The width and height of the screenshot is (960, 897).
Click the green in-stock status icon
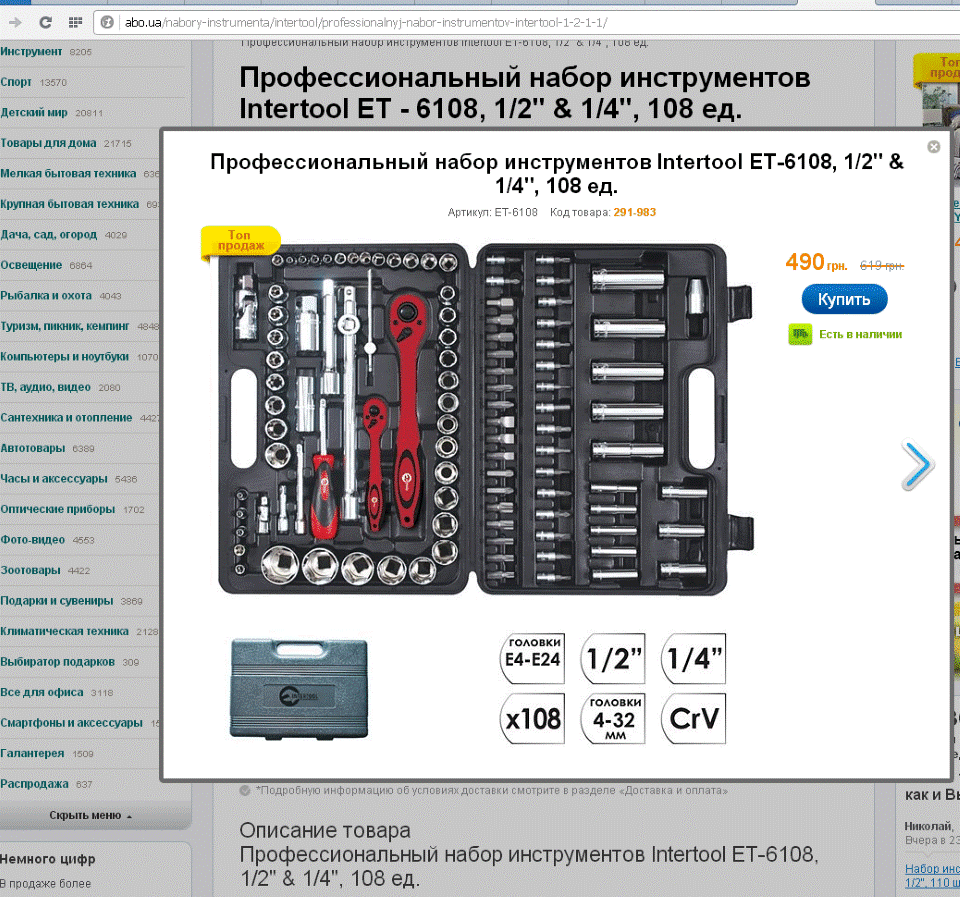[800, 334]
